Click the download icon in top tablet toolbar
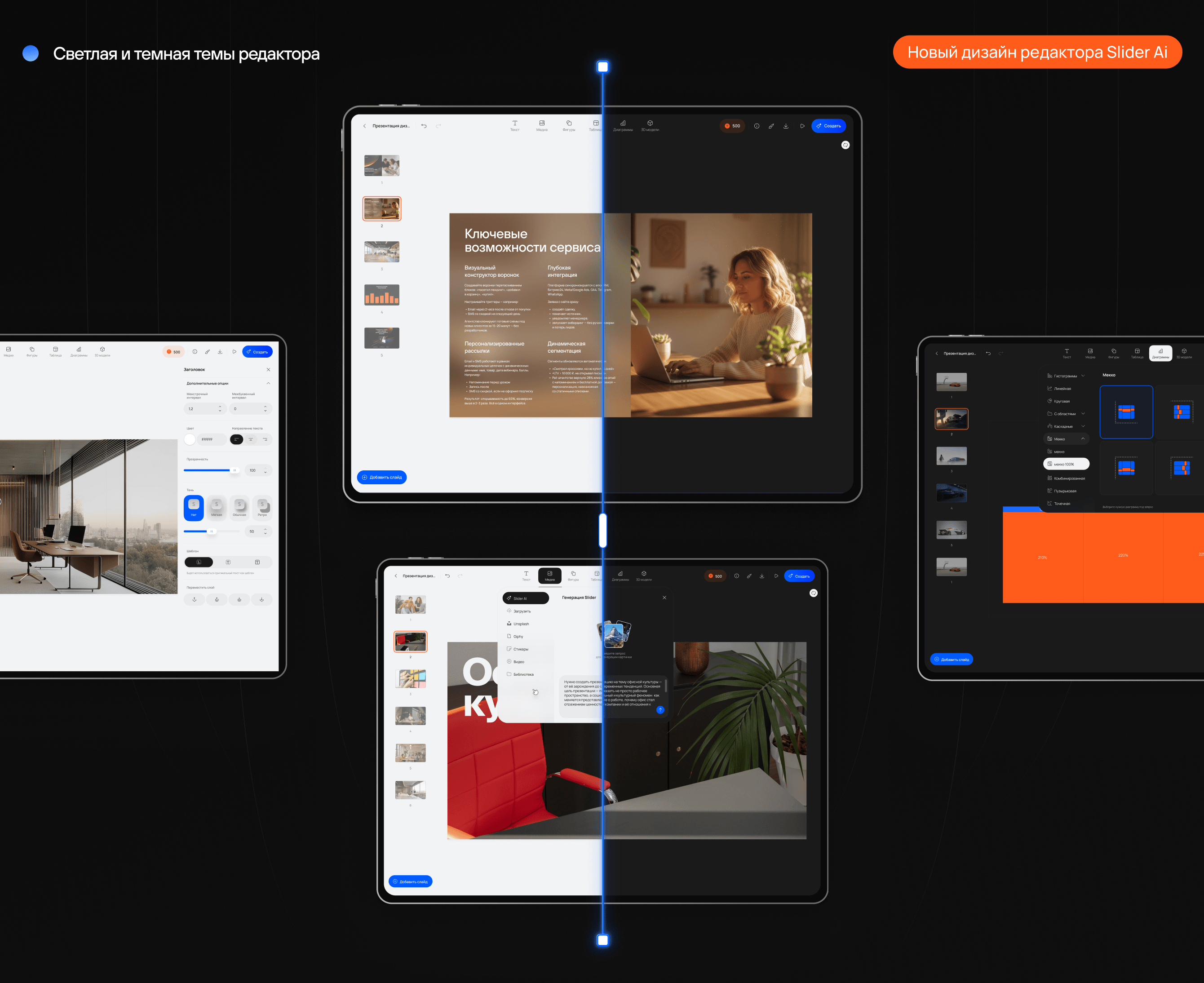 coord(785,126)
